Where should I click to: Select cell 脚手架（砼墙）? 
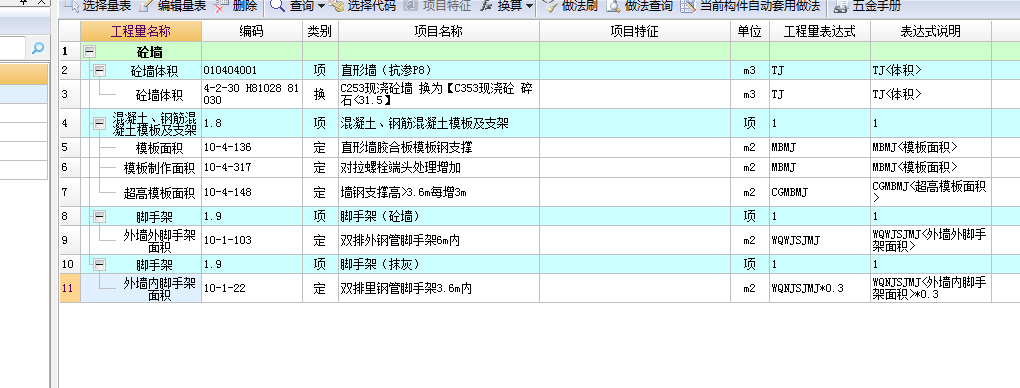438,216
